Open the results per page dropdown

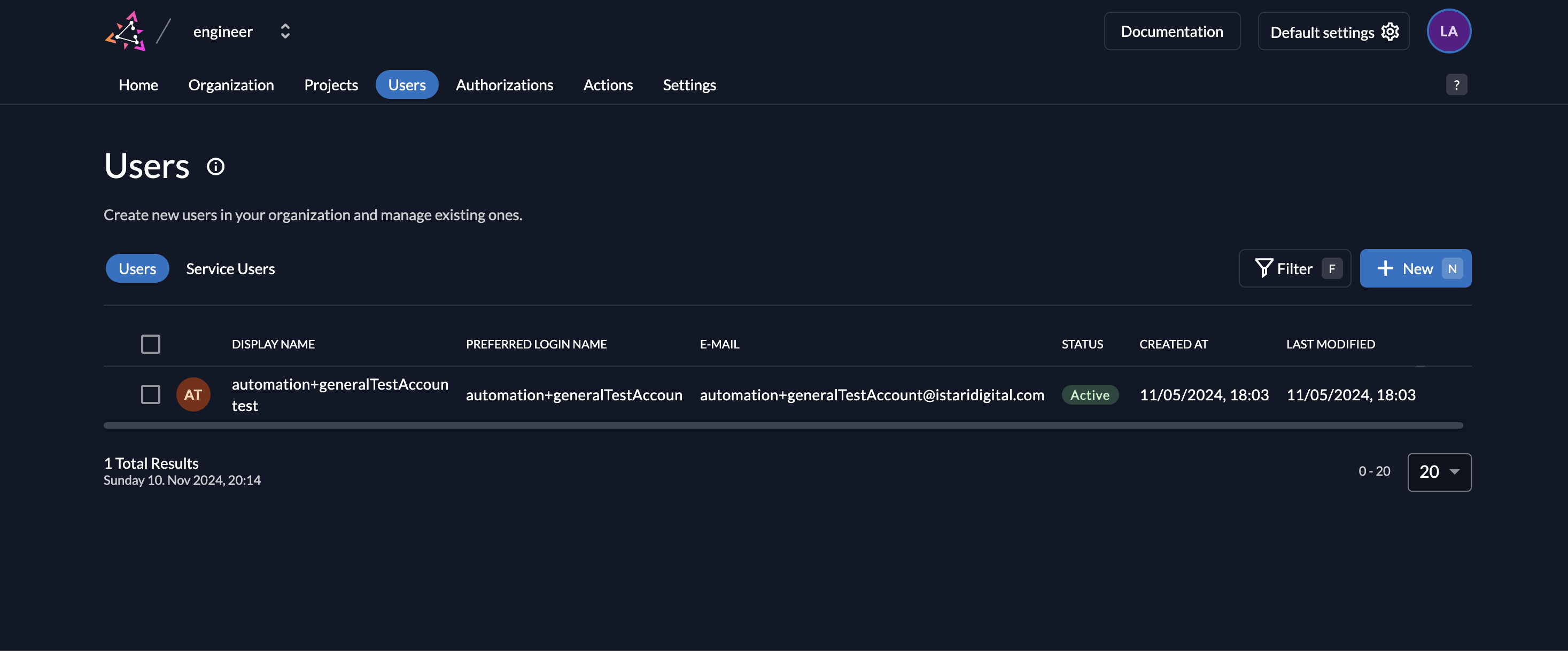[1439, 472]
